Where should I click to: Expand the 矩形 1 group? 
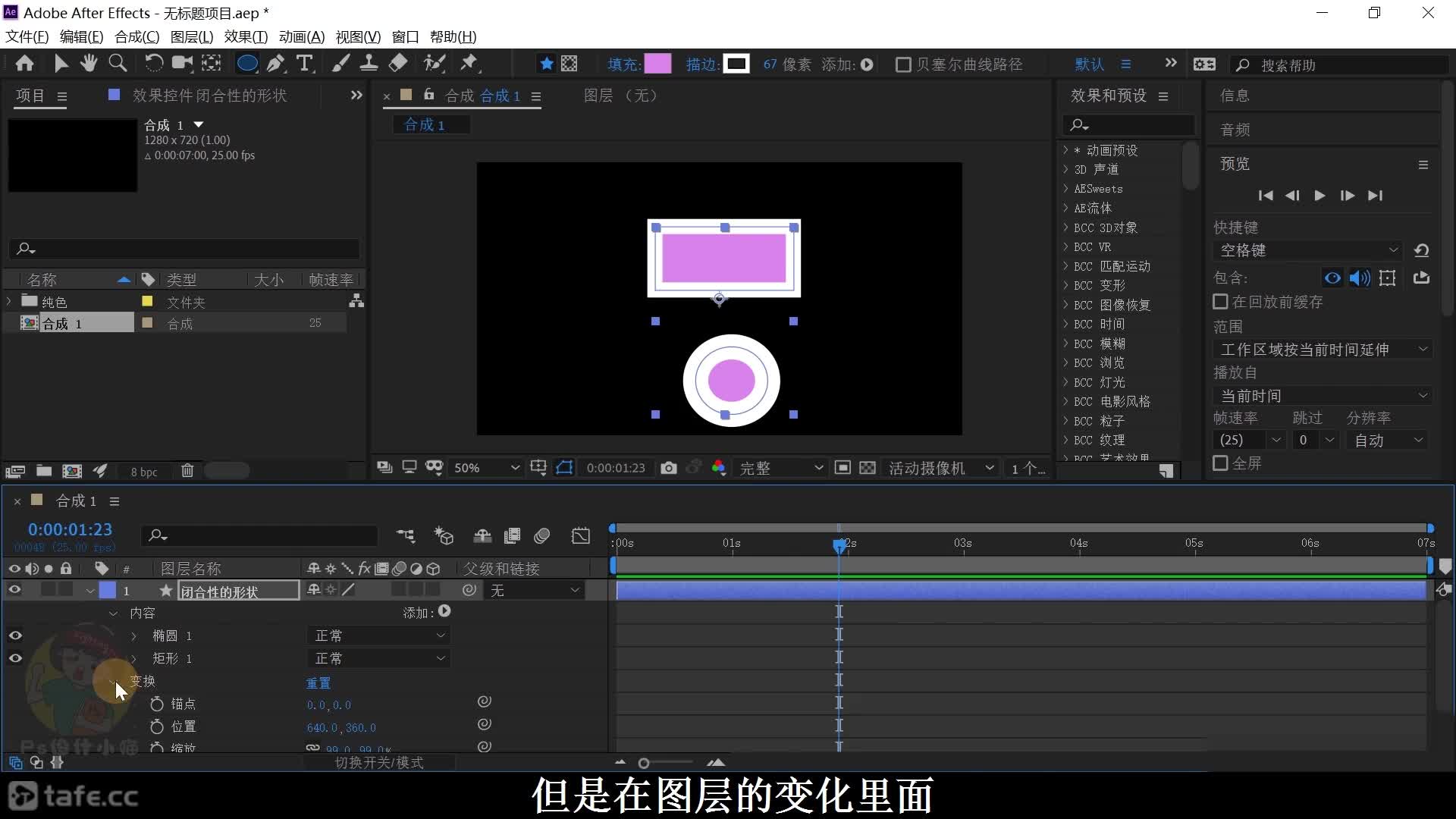tap(134, 659)
